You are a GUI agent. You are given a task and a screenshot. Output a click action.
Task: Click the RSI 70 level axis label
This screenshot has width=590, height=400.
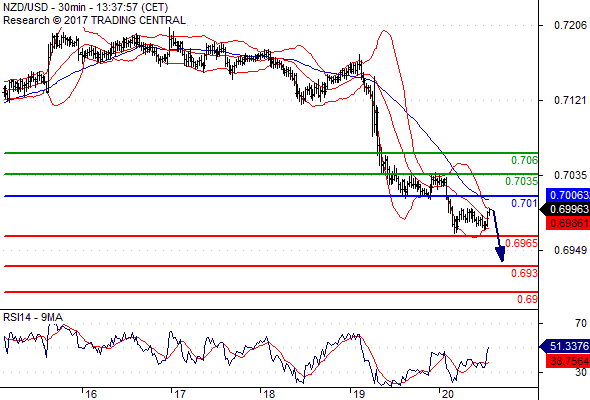click(x=581, y=323)
